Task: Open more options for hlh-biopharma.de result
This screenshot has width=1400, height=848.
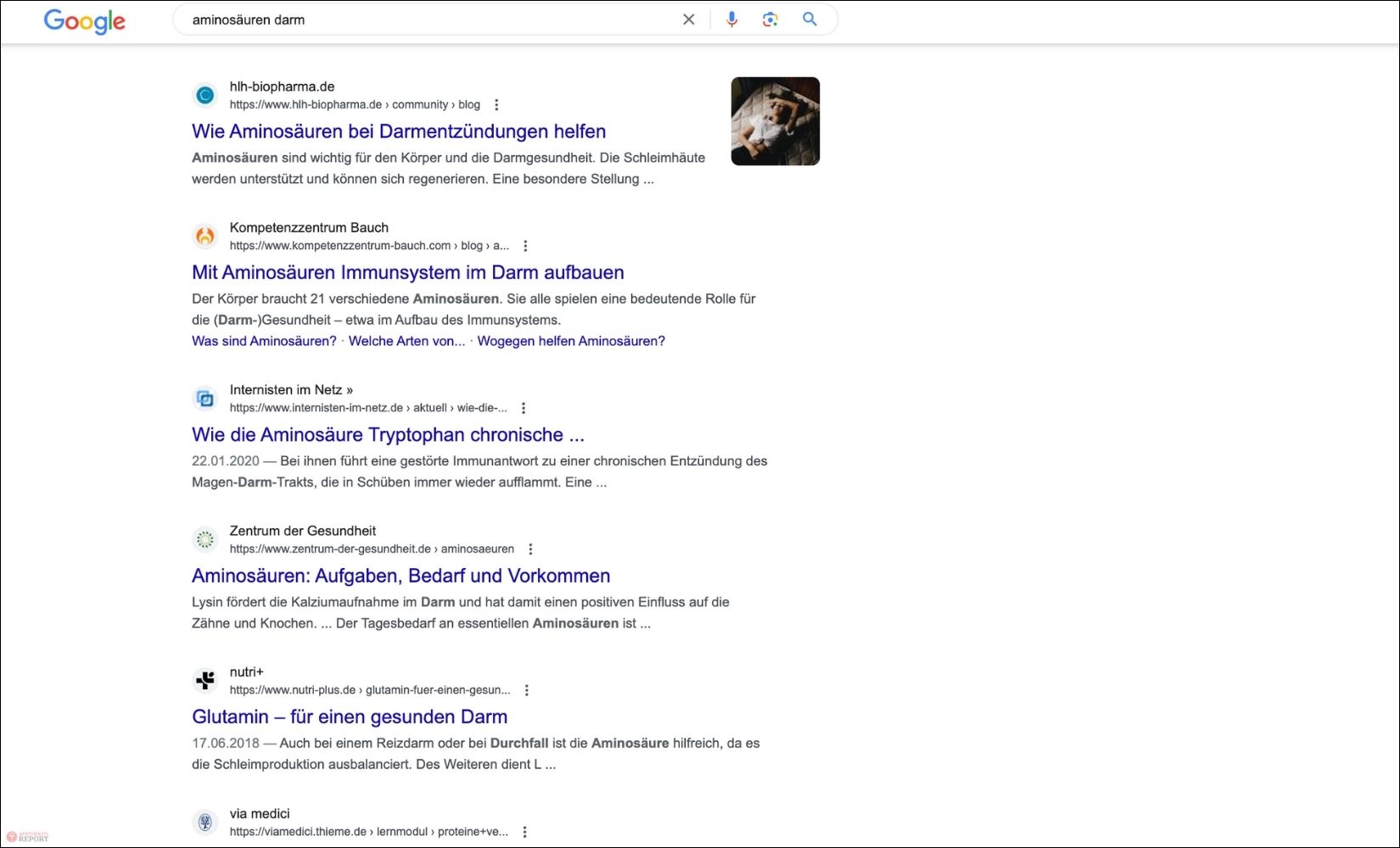Action: [496, 105]
